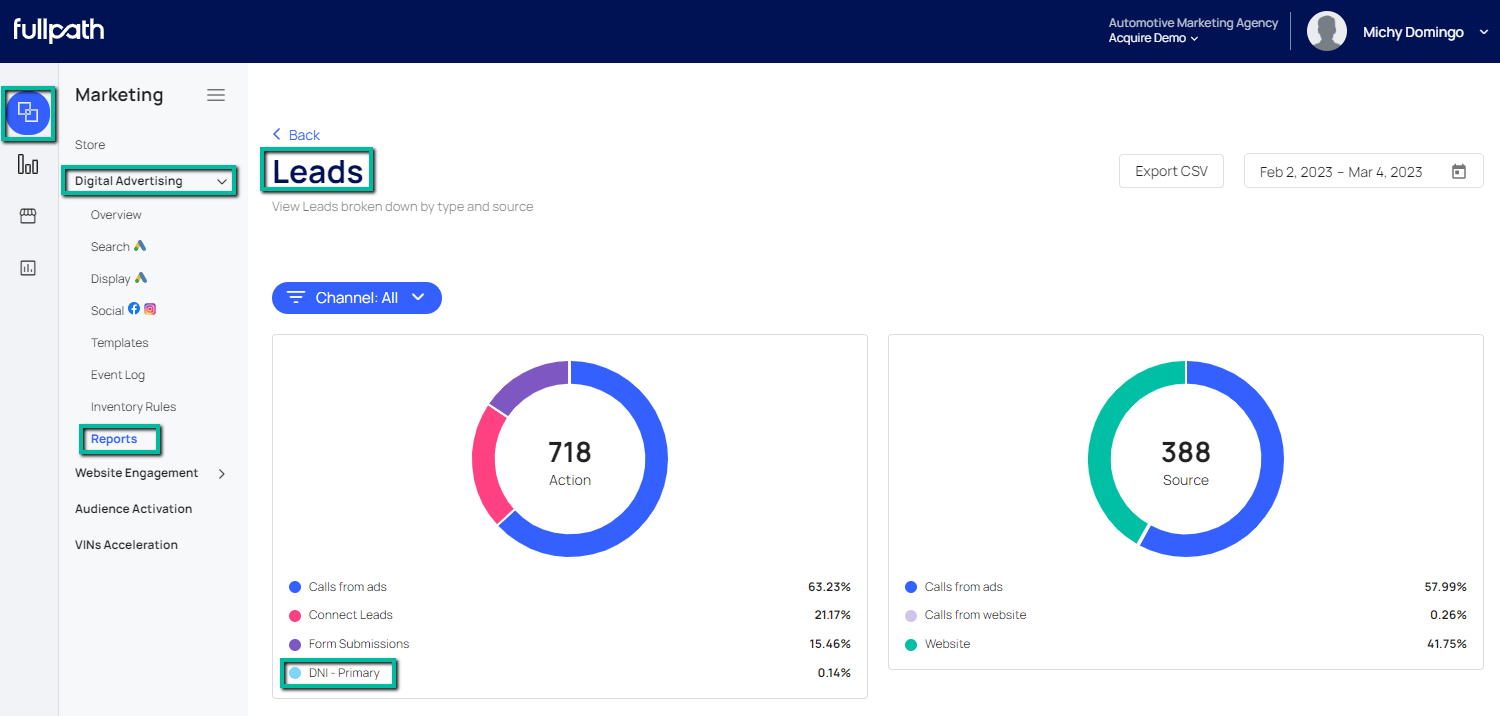Toggle the Connect Leads legend item
The image size is (1500, 716).
350,615
